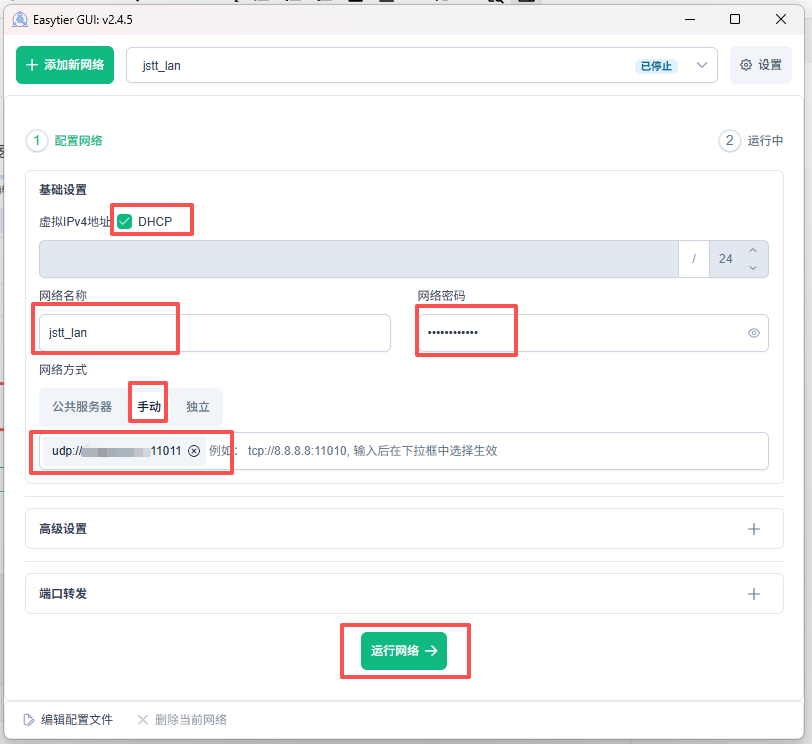Click the 添加新网络 button

click(65, 65)
